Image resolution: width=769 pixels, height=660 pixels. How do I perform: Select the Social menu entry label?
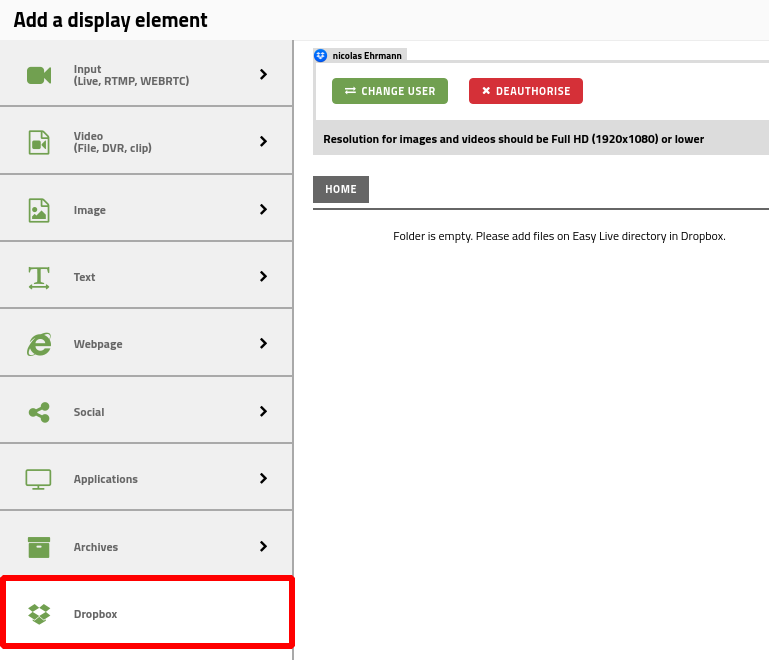(x=89, y=412)
